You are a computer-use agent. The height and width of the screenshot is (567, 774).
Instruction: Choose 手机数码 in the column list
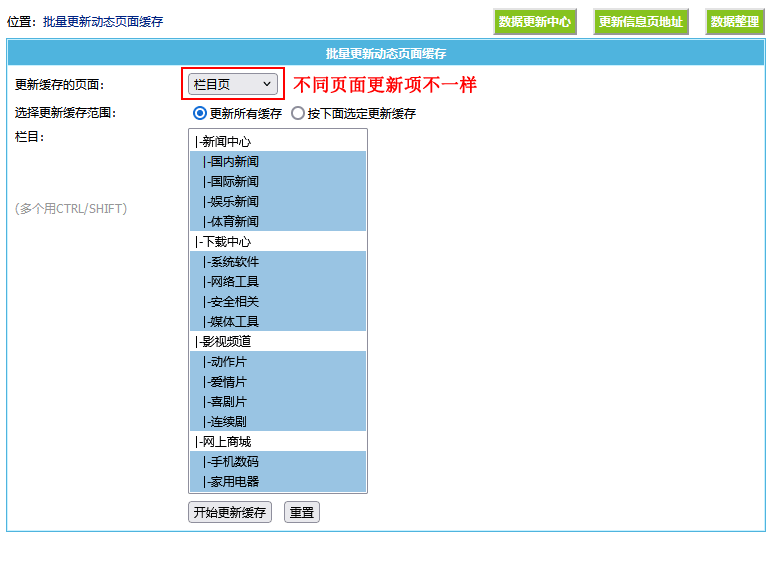point(232,462)
